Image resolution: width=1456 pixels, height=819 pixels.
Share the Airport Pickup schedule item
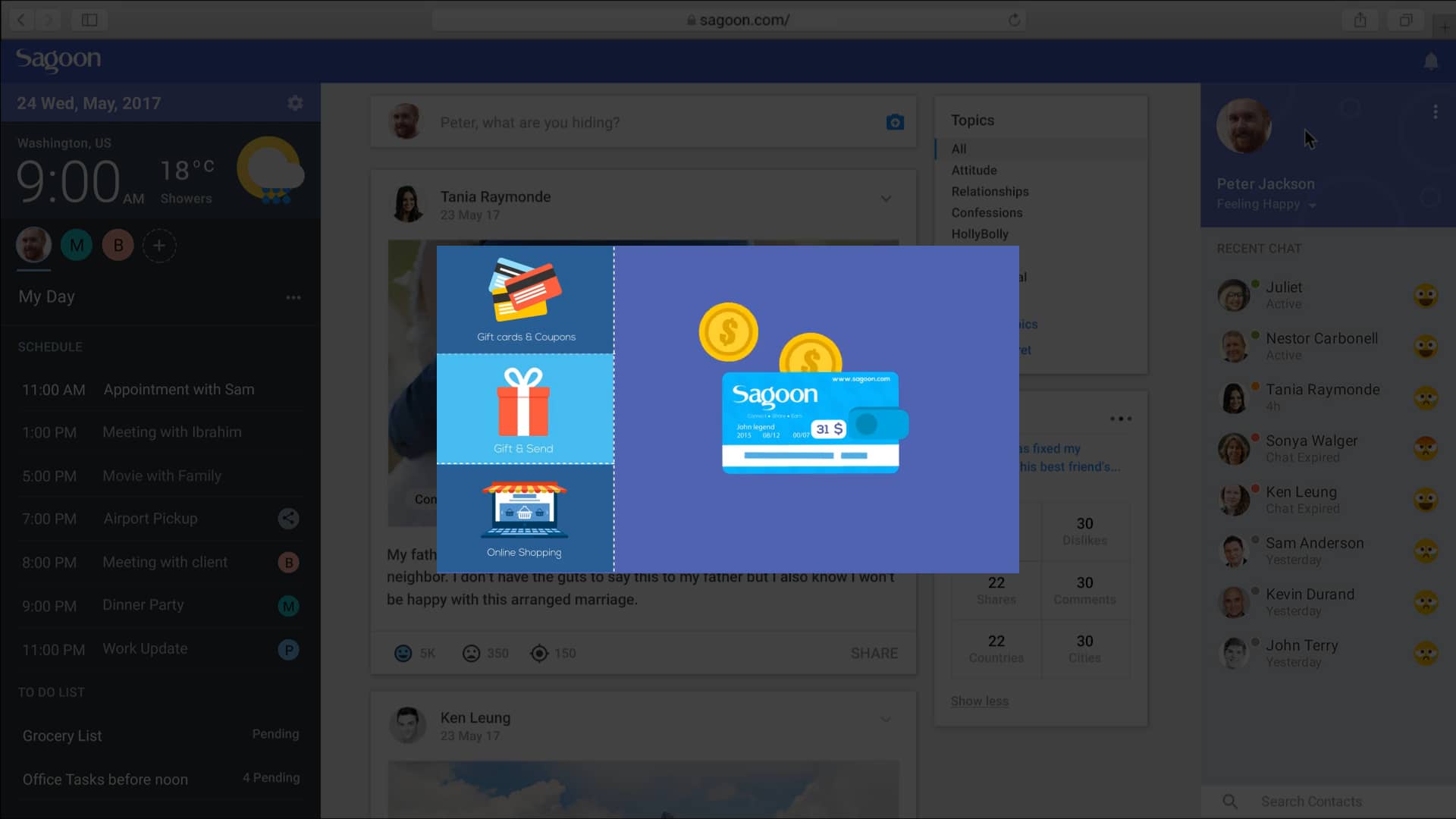[289, 519]
